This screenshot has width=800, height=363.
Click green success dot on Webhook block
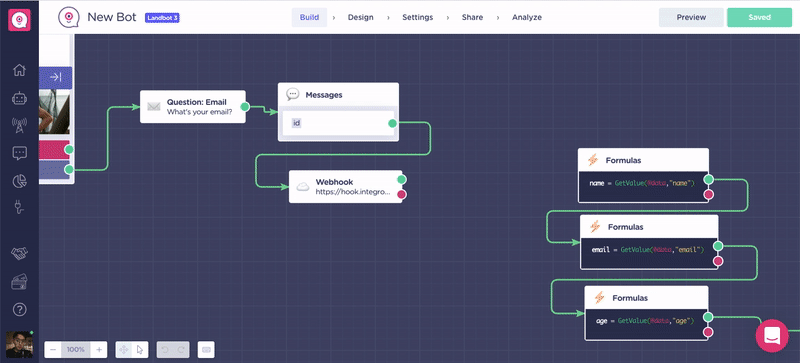(402, 179)
